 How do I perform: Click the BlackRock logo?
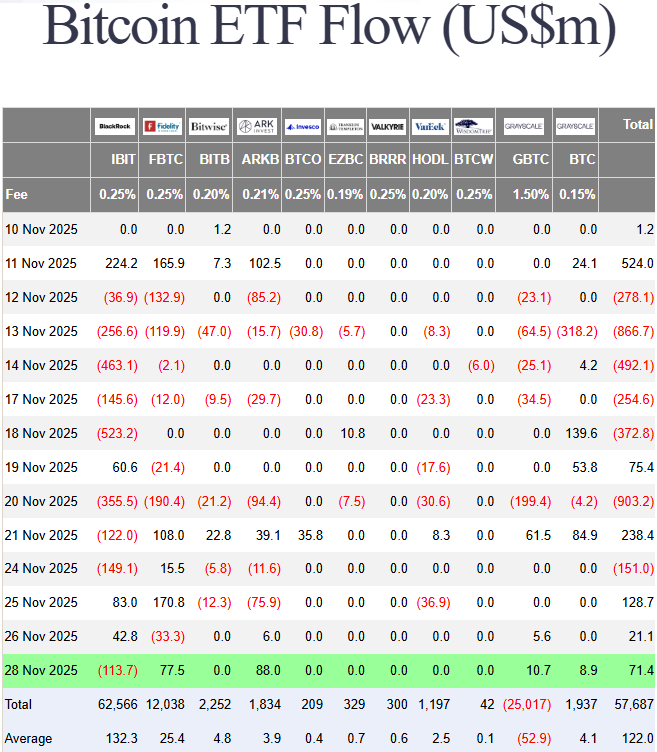(115, 126)
